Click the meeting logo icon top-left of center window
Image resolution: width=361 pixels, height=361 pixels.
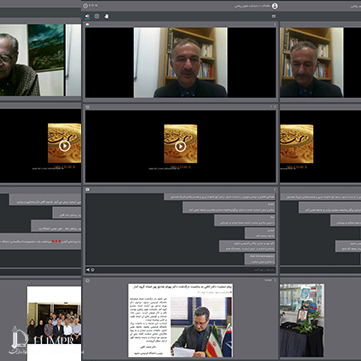pyautogui.click(x=85, y=6)
